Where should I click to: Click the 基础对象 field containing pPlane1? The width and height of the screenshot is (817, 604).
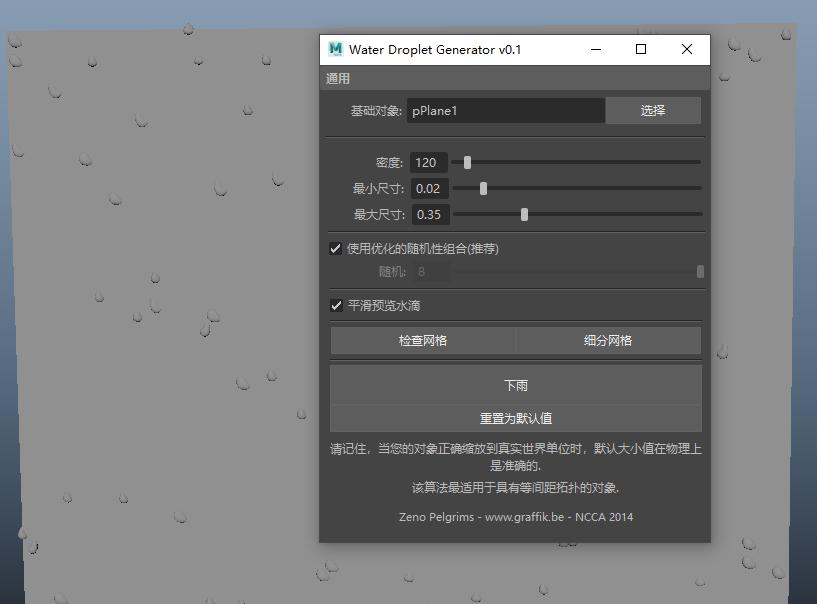(x=505, y=111)
